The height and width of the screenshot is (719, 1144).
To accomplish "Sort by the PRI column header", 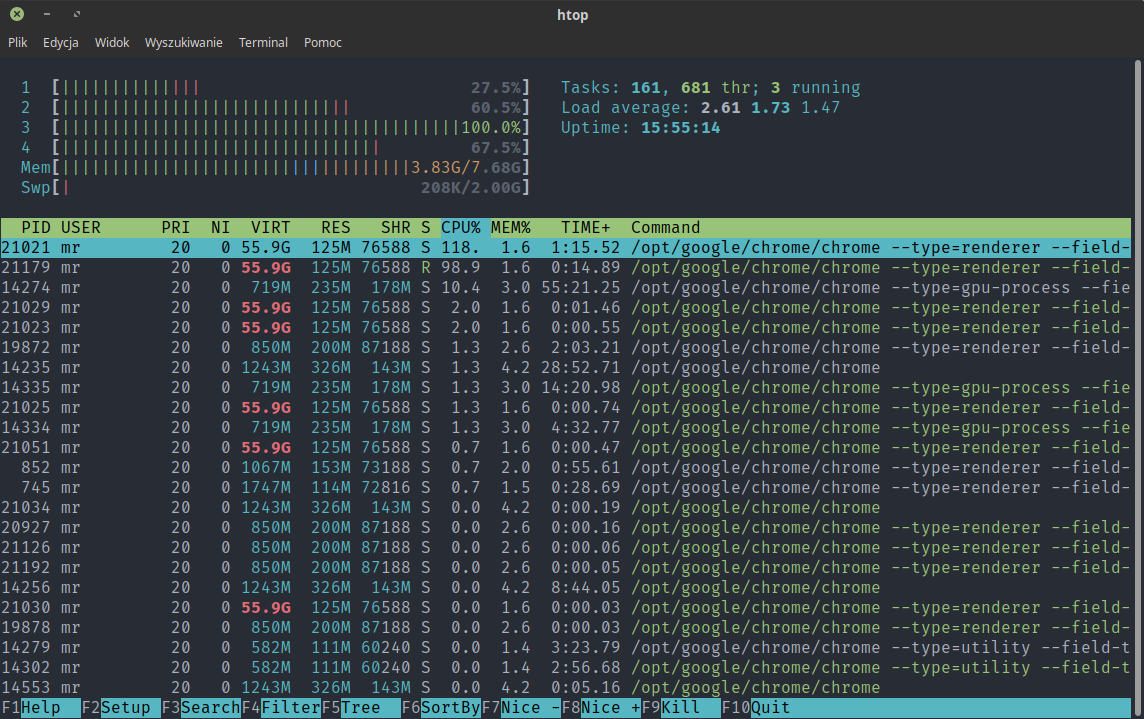I will (176, 228).
